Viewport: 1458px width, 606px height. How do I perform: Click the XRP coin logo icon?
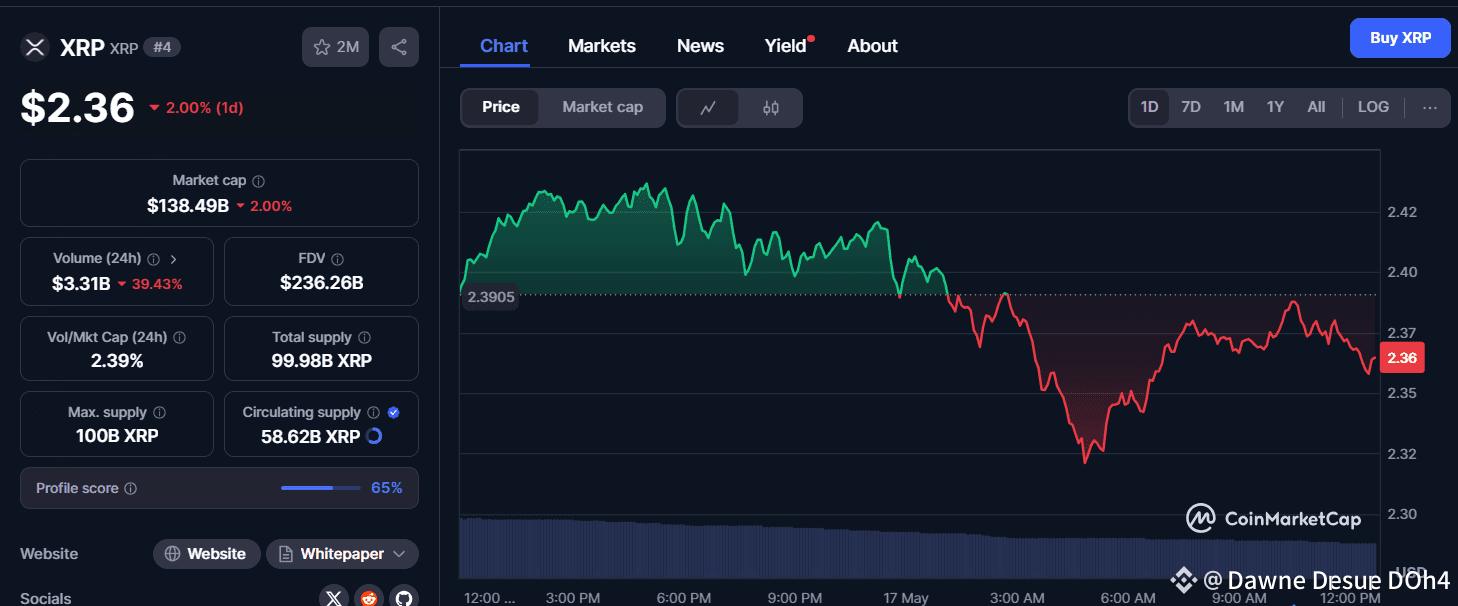click(x=35, y=47)
